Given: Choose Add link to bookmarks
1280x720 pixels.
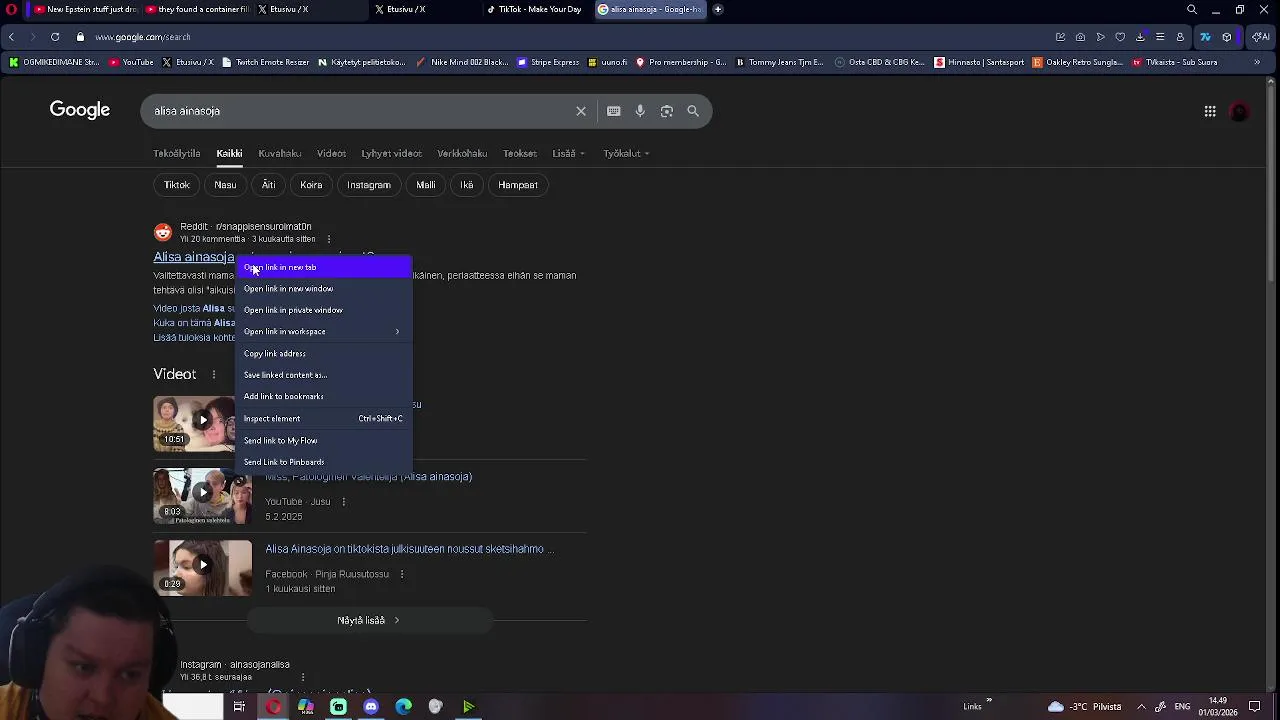Looking at the screenshot, I should (323, 397).
